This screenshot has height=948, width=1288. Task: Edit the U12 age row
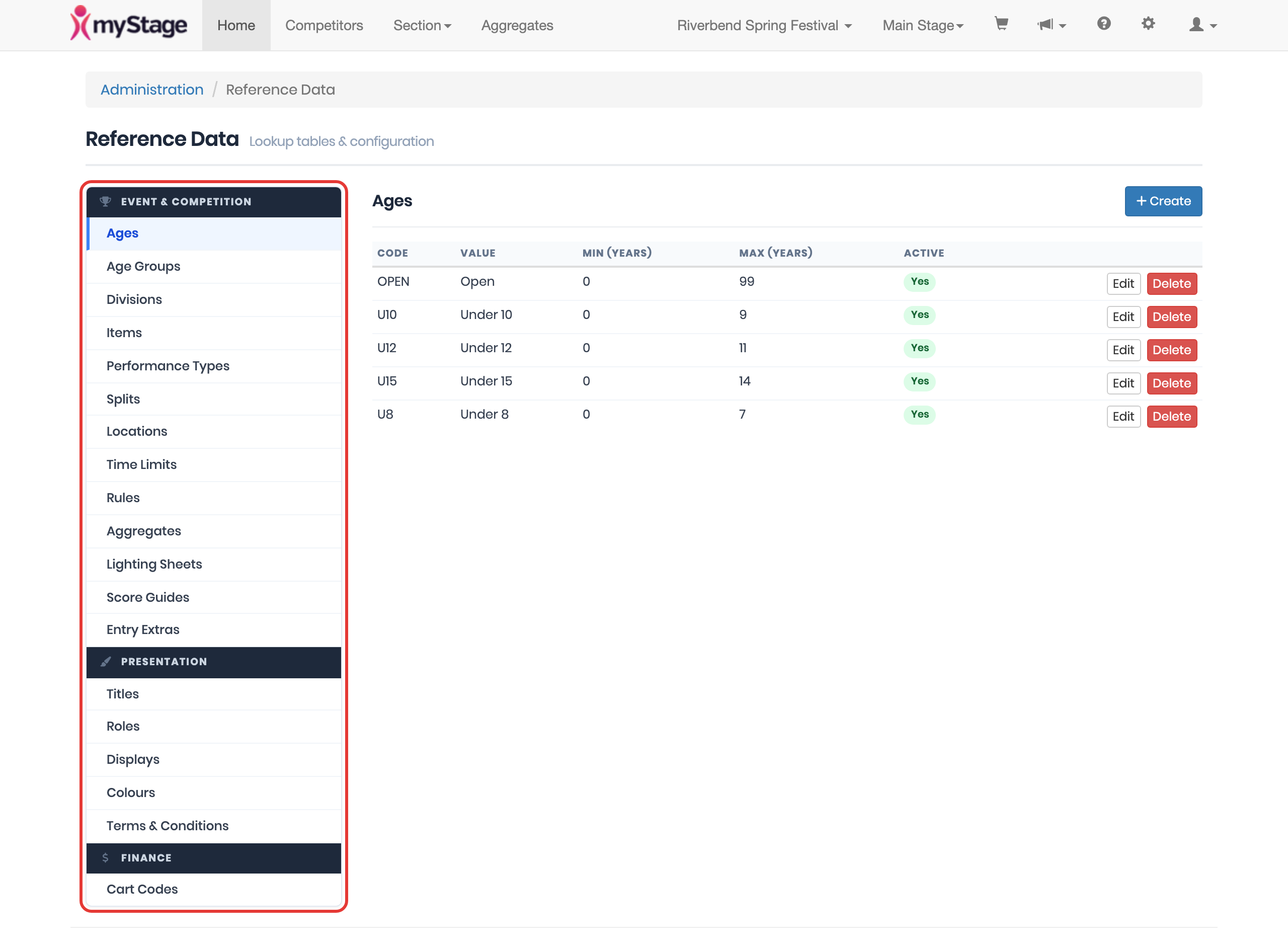click(1123, 350)
